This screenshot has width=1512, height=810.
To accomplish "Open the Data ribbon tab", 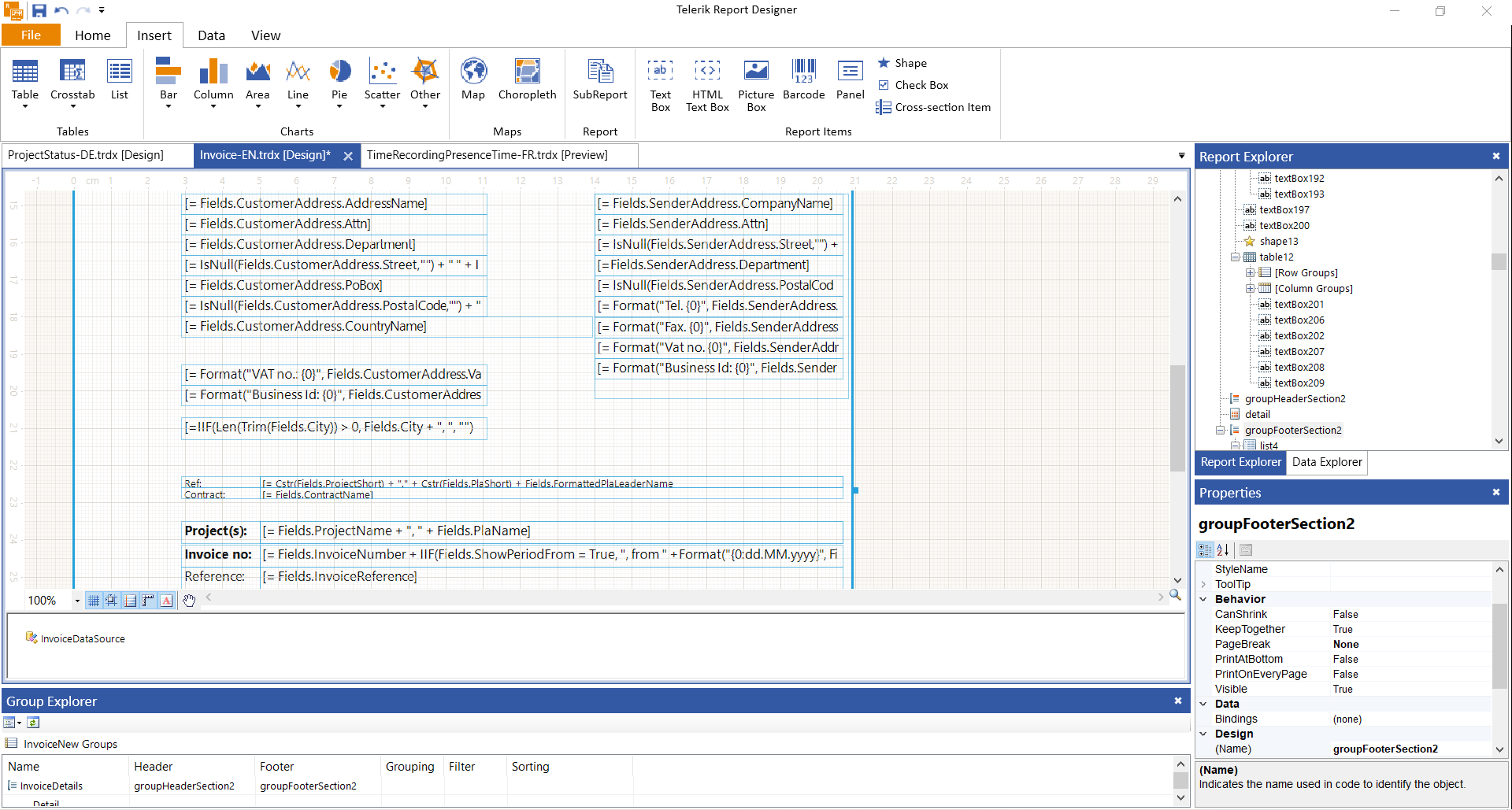I will click(211, 35).
